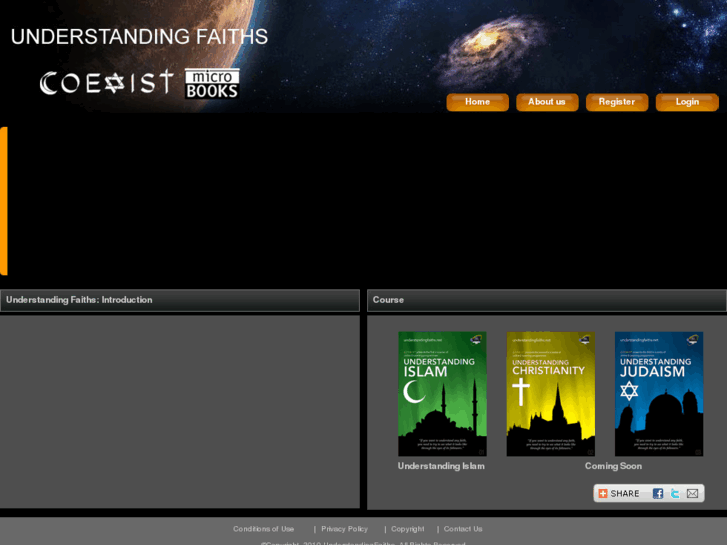This screenshot has height=545, width=727.
Task: Open the Understanding Judaism book cover
Action: click(x=659, y=394)
